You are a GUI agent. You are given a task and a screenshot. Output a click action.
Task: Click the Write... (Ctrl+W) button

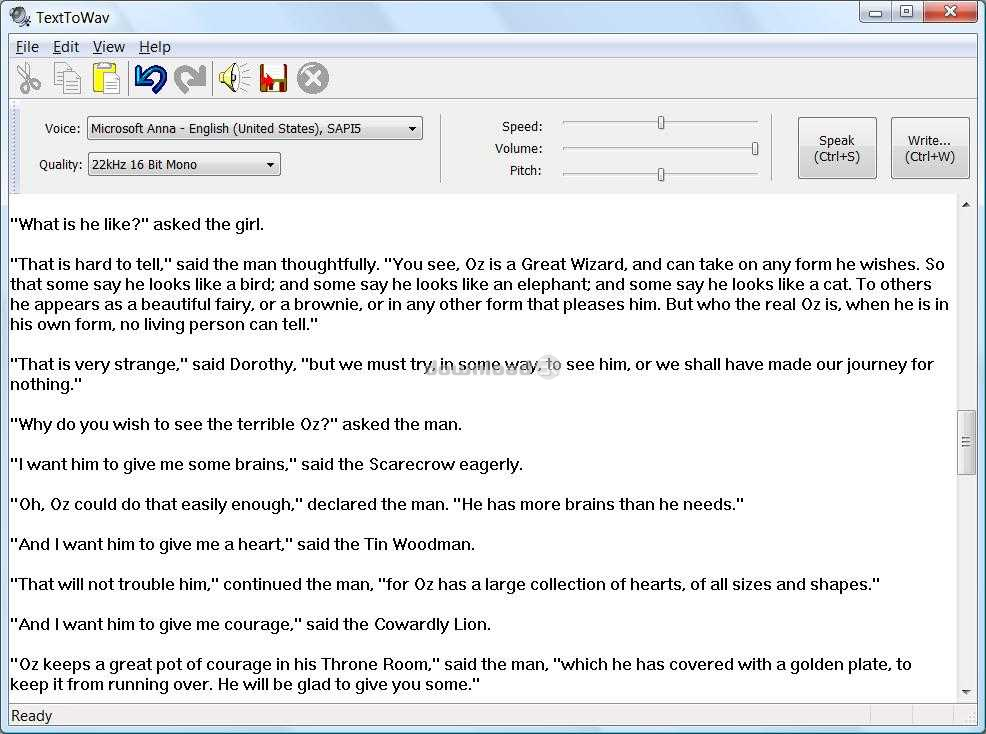(930, 148)
